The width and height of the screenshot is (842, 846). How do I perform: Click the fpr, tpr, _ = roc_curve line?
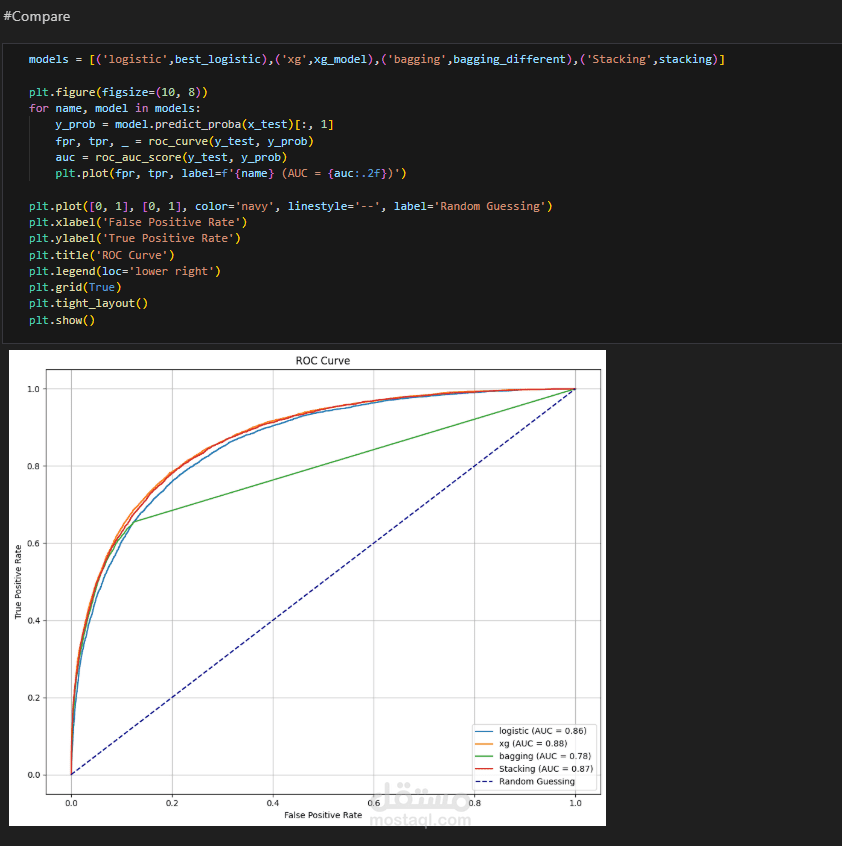click(x=184, y=141)
